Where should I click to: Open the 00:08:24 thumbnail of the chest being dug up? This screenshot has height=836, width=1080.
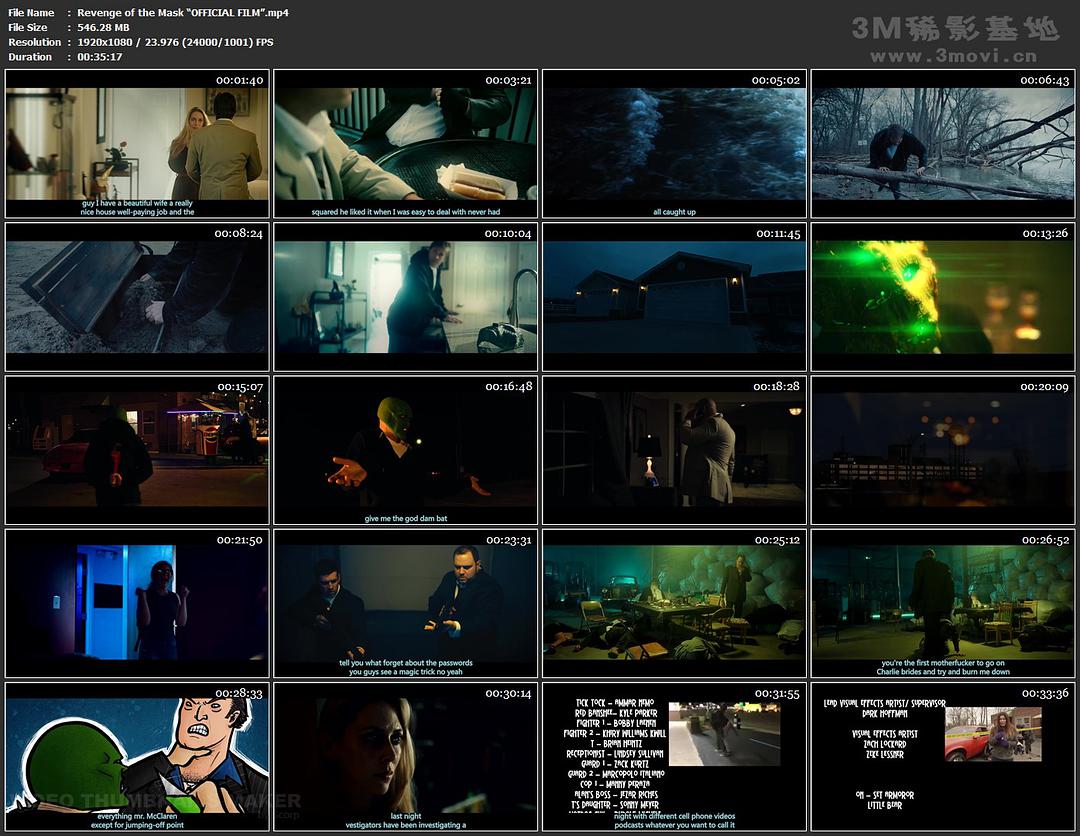coord(137,297)
